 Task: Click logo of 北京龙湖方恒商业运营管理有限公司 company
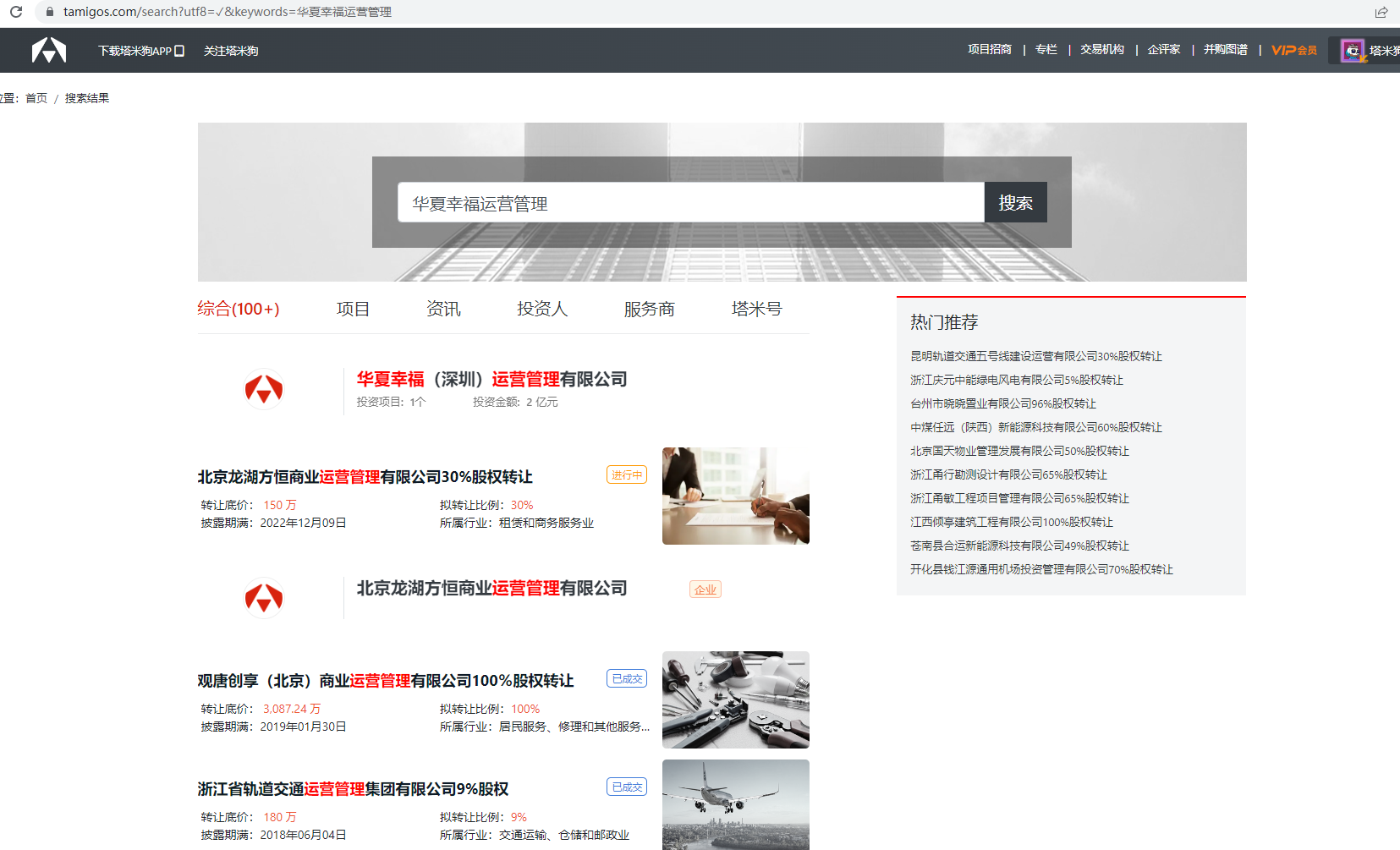[x=264, y=598]
